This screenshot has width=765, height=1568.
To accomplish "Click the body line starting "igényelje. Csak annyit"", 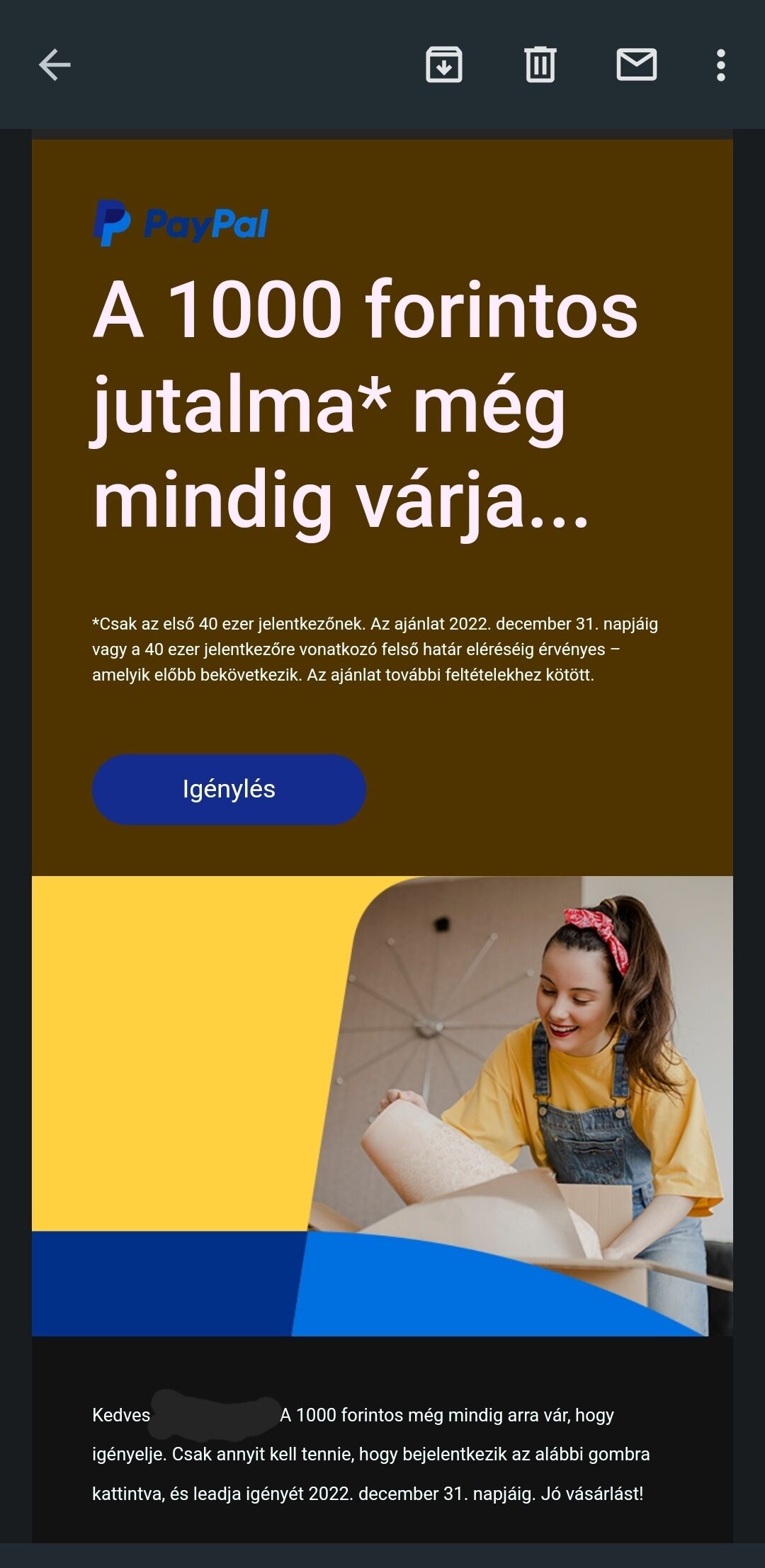I will point(370,1454).
